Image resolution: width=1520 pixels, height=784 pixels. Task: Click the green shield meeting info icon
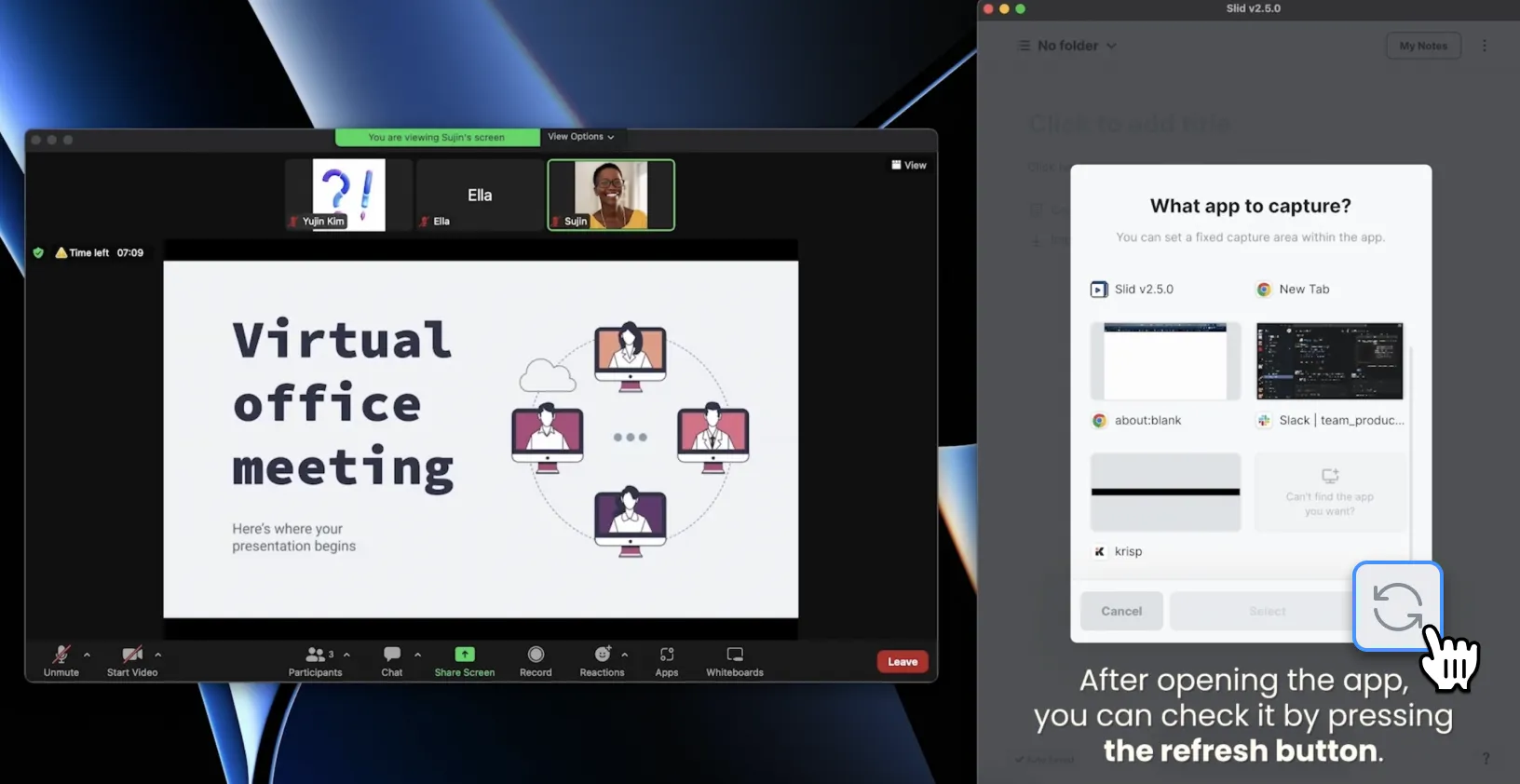[38, 252]
